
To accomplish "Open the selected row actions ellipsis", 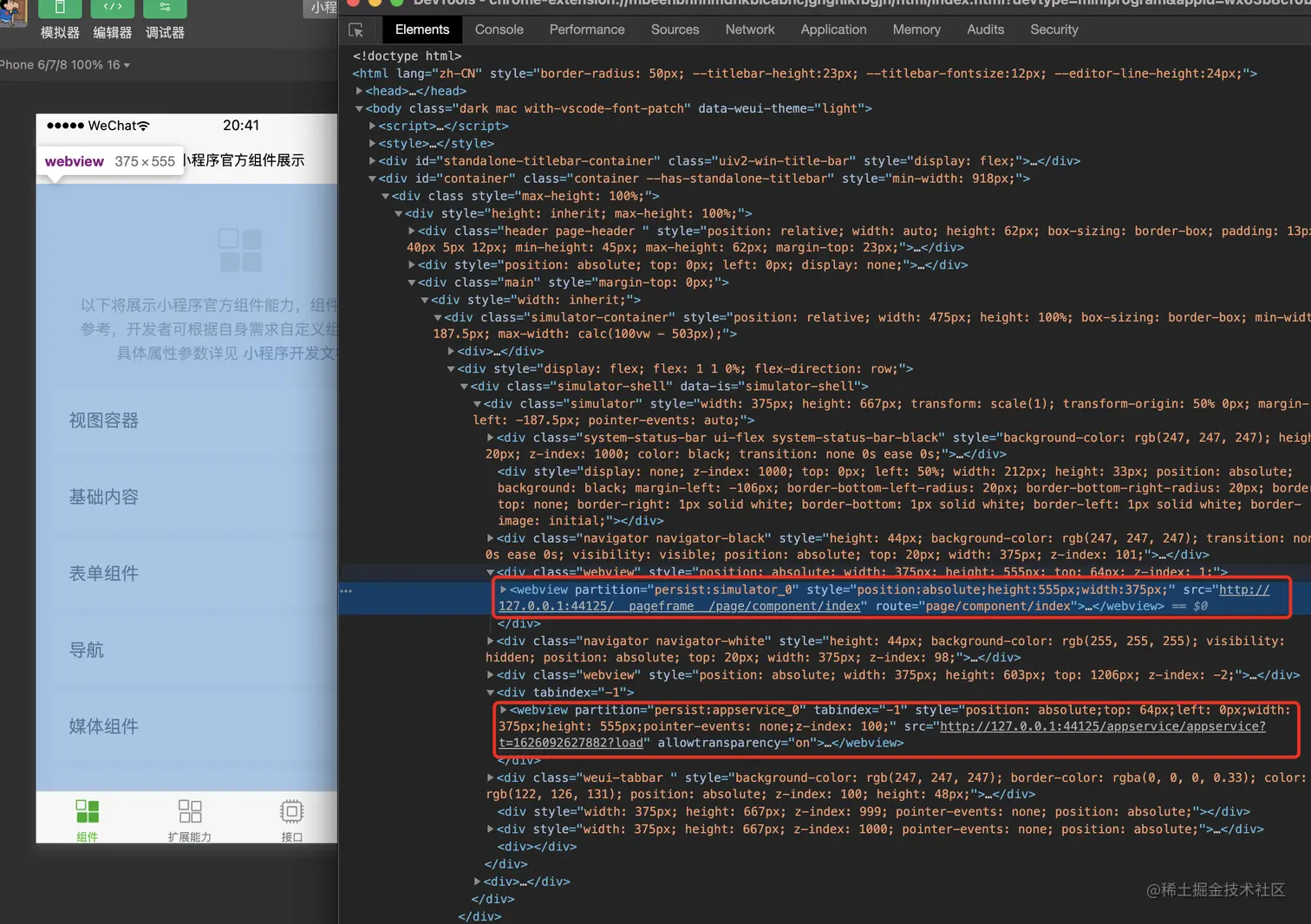I will pyautogui.click(x=346, y=591).
